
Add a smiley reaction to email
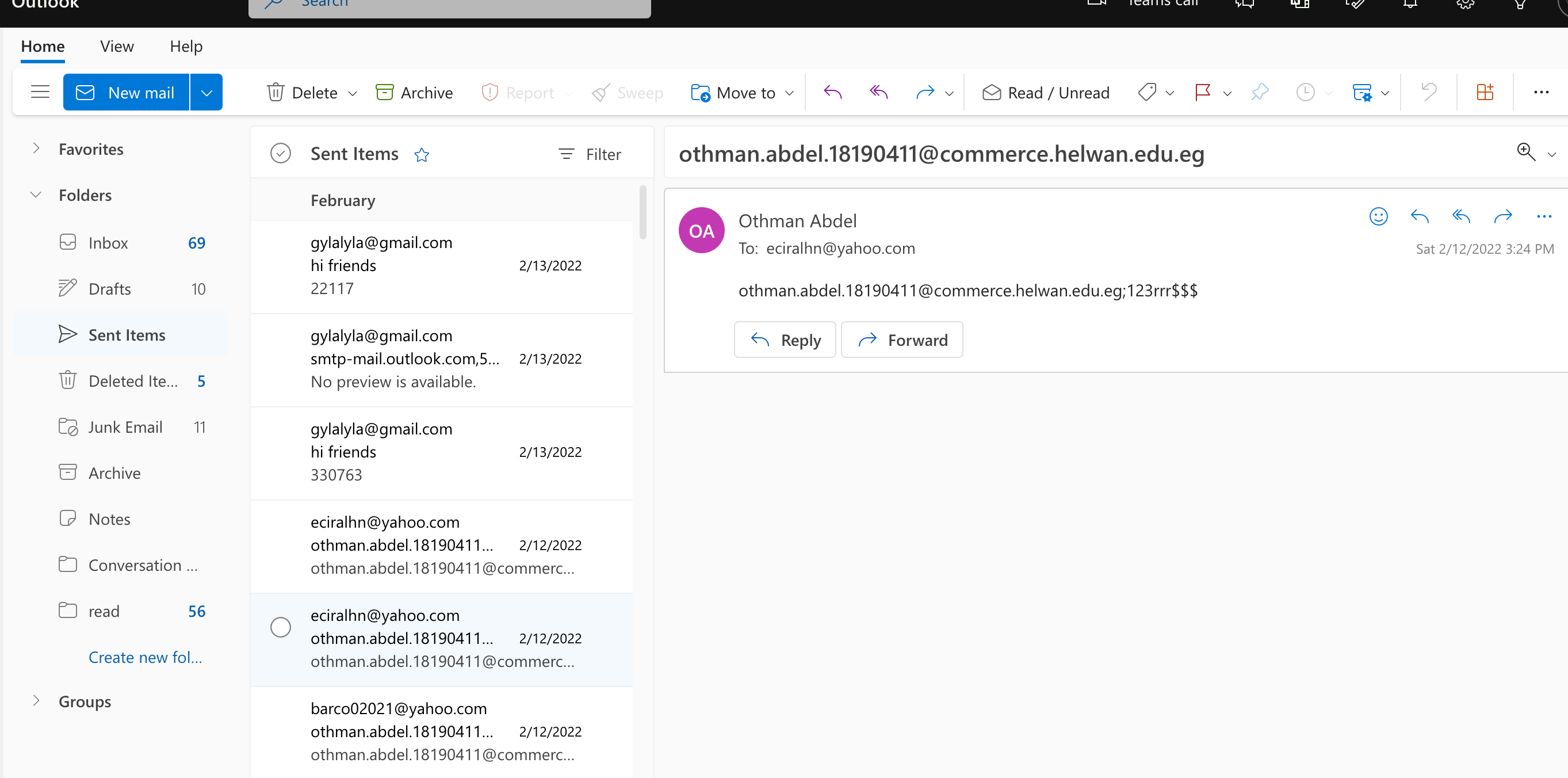pyautogui.click(x=1378, y=216)
